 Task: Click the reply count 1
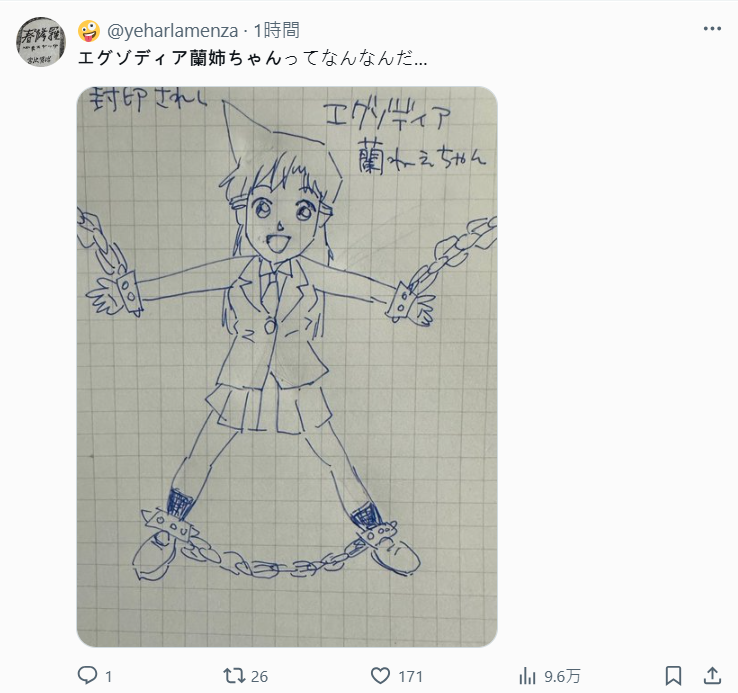point(109,677)
